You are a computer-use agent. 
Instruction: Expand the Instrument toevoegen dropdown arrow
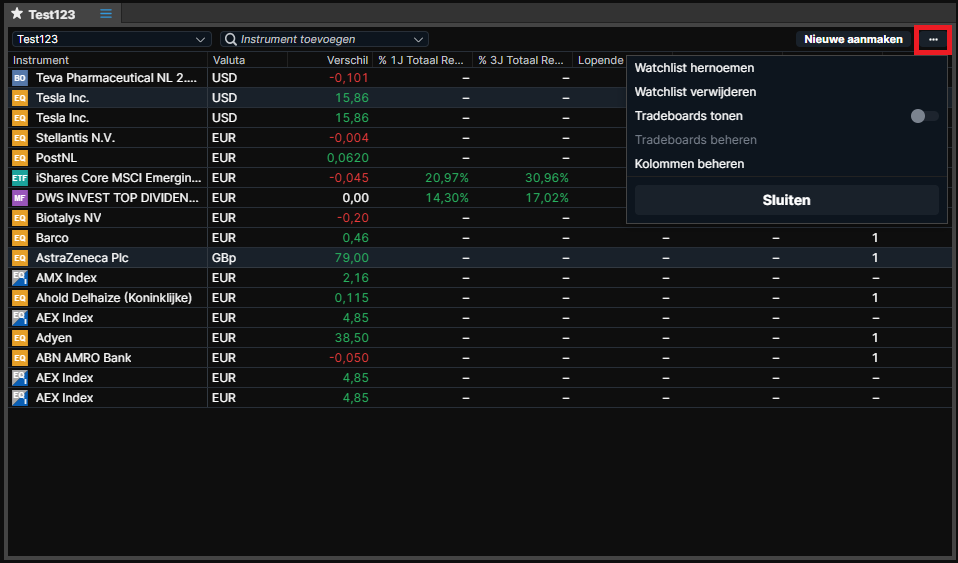419,39
